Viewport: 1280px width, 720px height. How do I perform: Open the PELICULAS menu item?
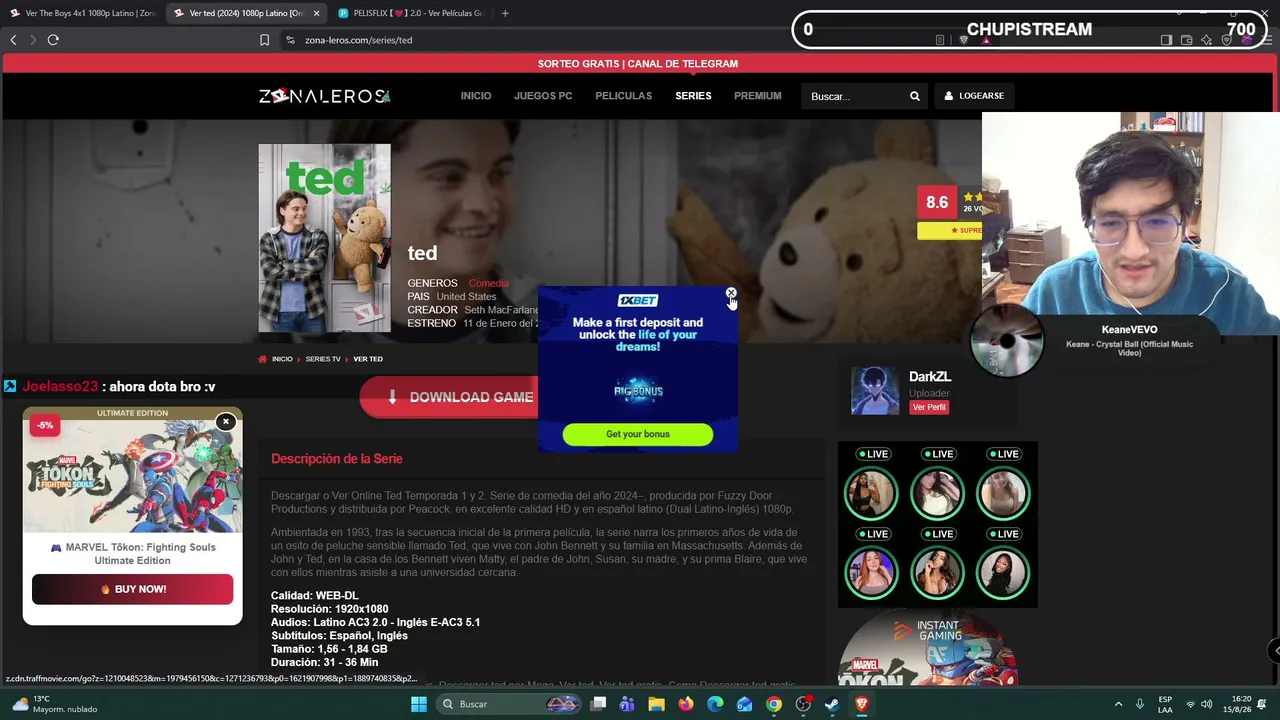(x=623, y=96)
